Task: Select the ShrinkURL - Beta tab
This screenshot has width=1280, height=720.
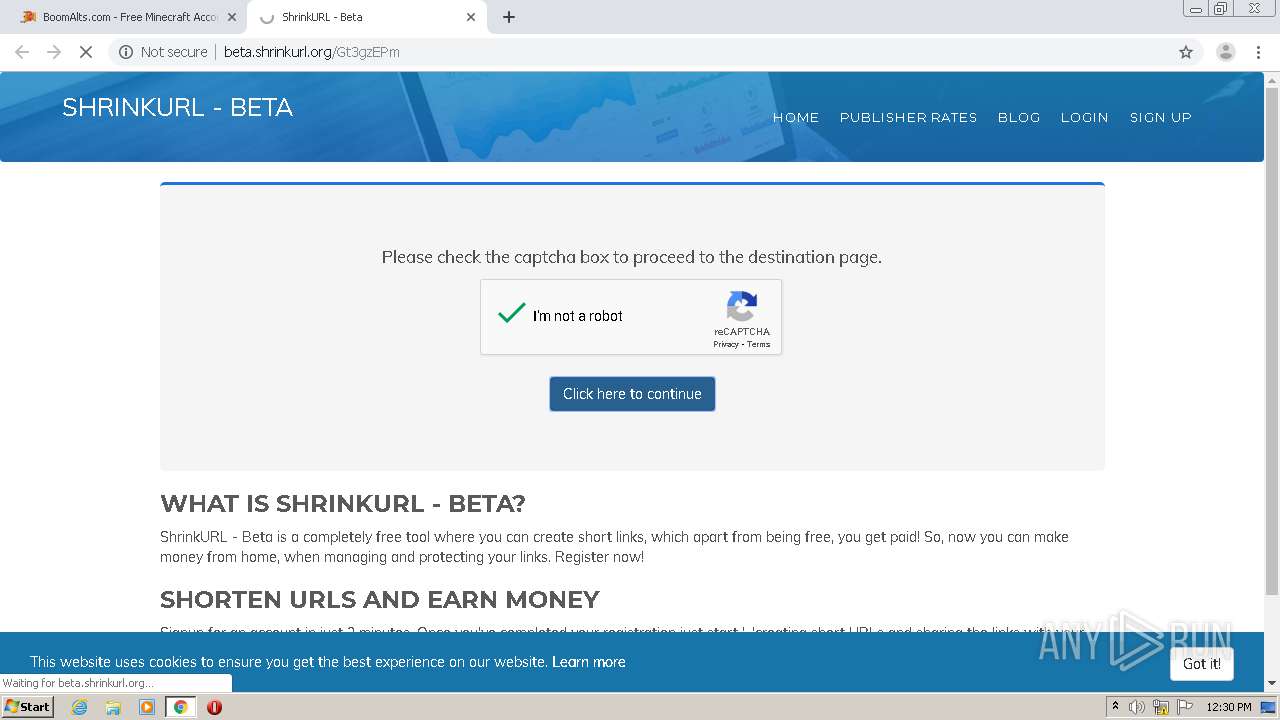Action: [x=366, y=17]
